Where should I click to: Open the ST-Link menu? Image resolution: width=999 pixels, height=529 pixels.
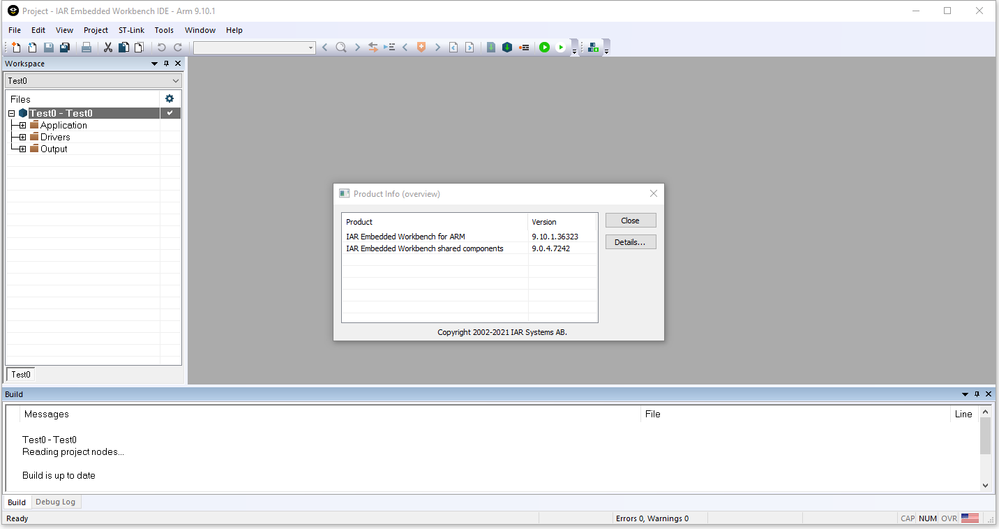(x=131, y=30)
